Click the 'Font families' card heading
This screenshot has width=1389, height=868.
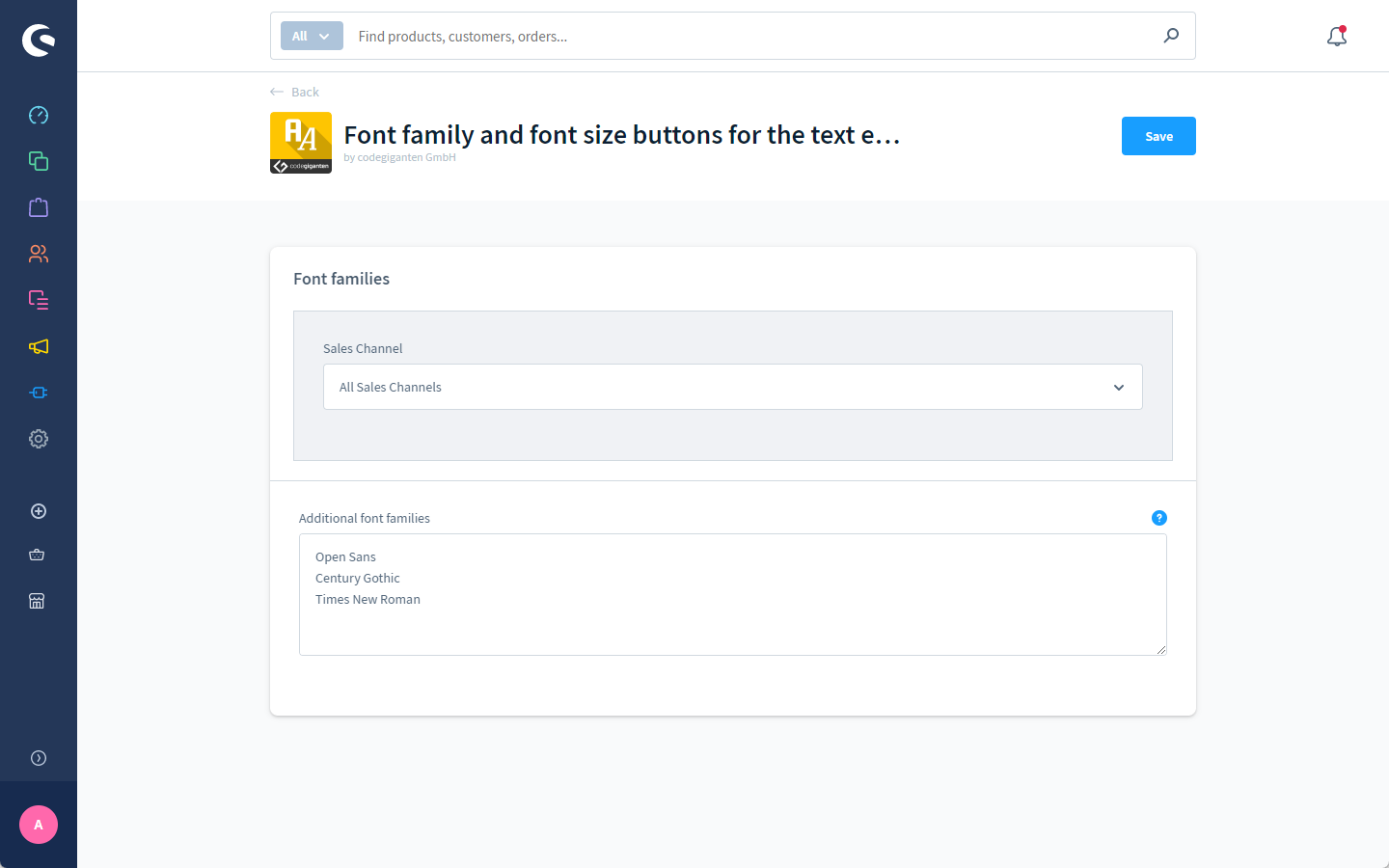pos(341,279)
